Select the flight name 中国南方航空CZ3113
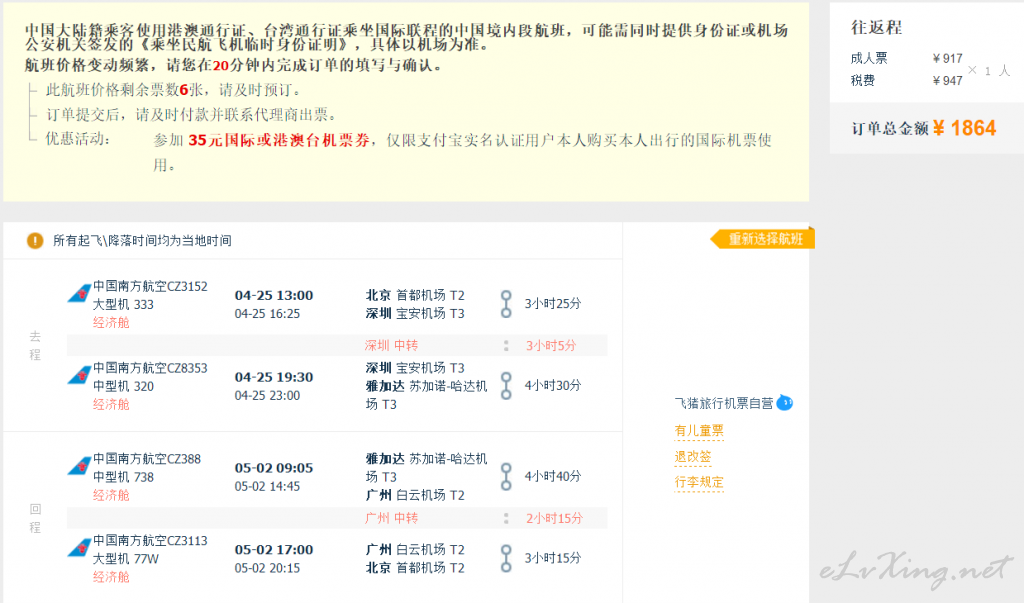The image size is (1024, 603). [150, 540]
